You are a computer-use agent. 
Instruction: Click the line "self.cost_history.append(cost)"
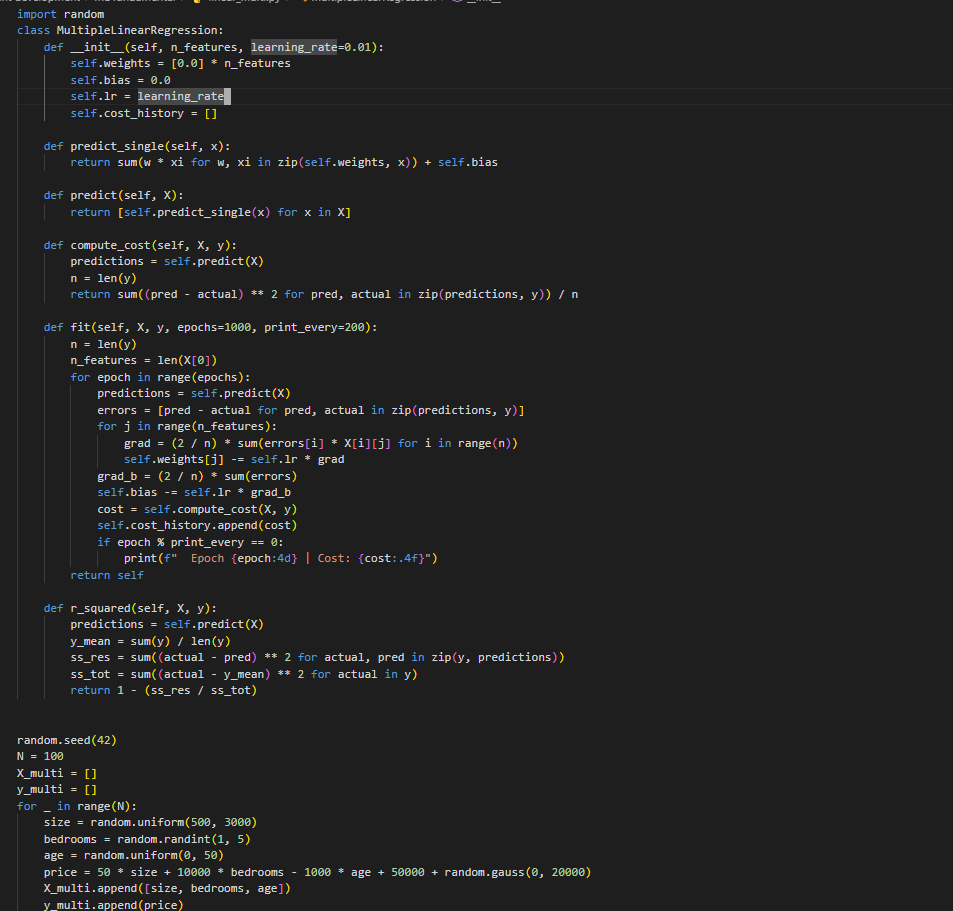(197, 526)
